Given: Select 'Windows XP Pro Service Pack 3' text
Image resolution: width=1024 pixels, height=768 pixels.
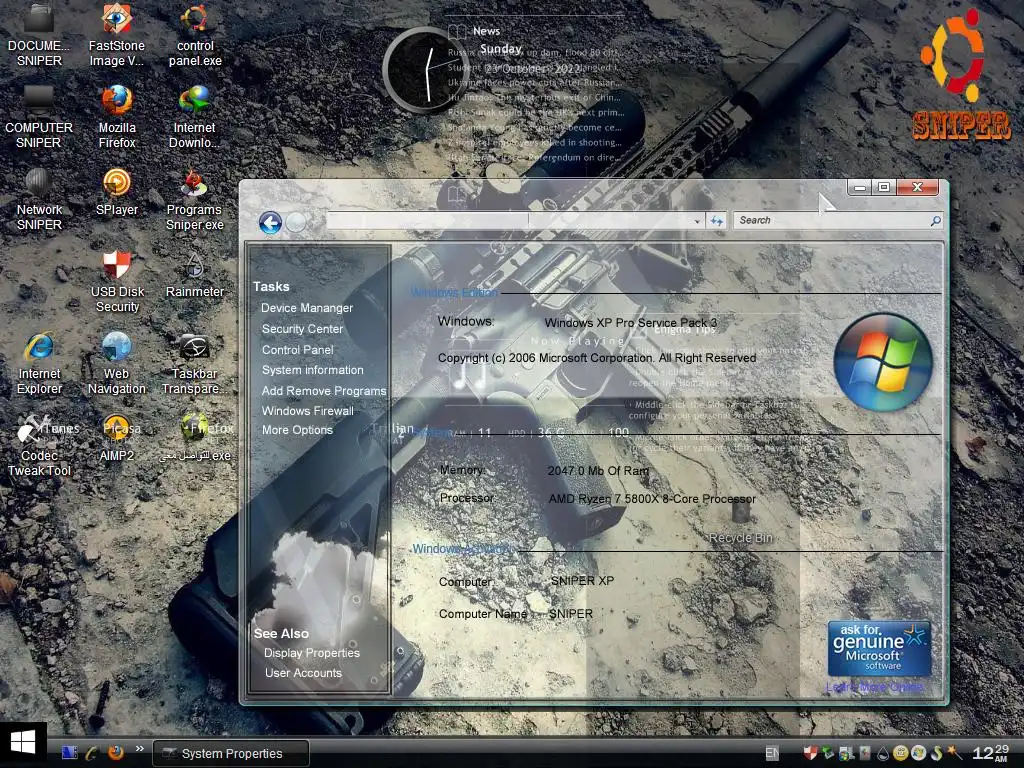Looking at the screenshot, I should [x=630, y=323].
